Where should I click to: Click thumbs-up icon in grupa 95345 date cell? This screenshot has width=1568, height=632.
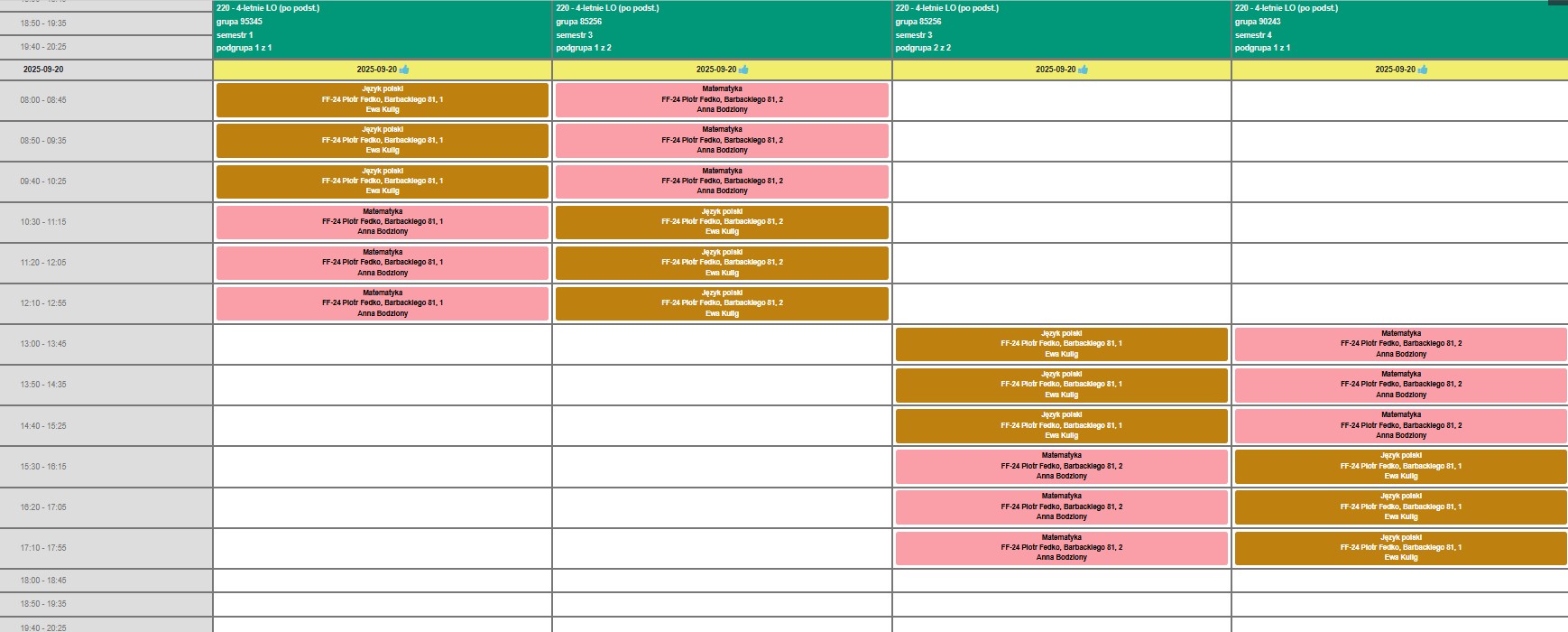404,70
